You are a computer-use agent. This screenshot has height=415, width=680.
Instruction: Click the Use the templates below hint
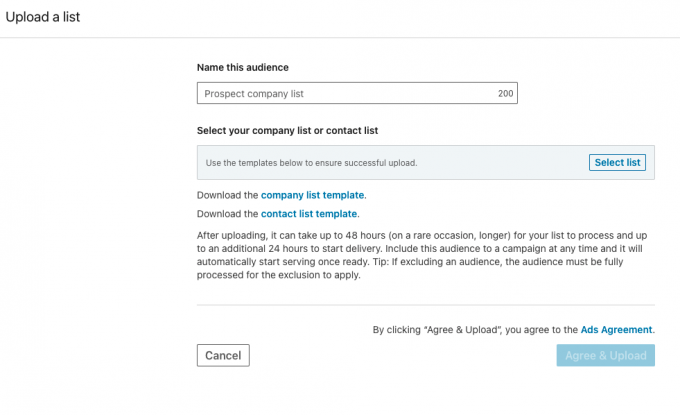(x=311, y=163)
